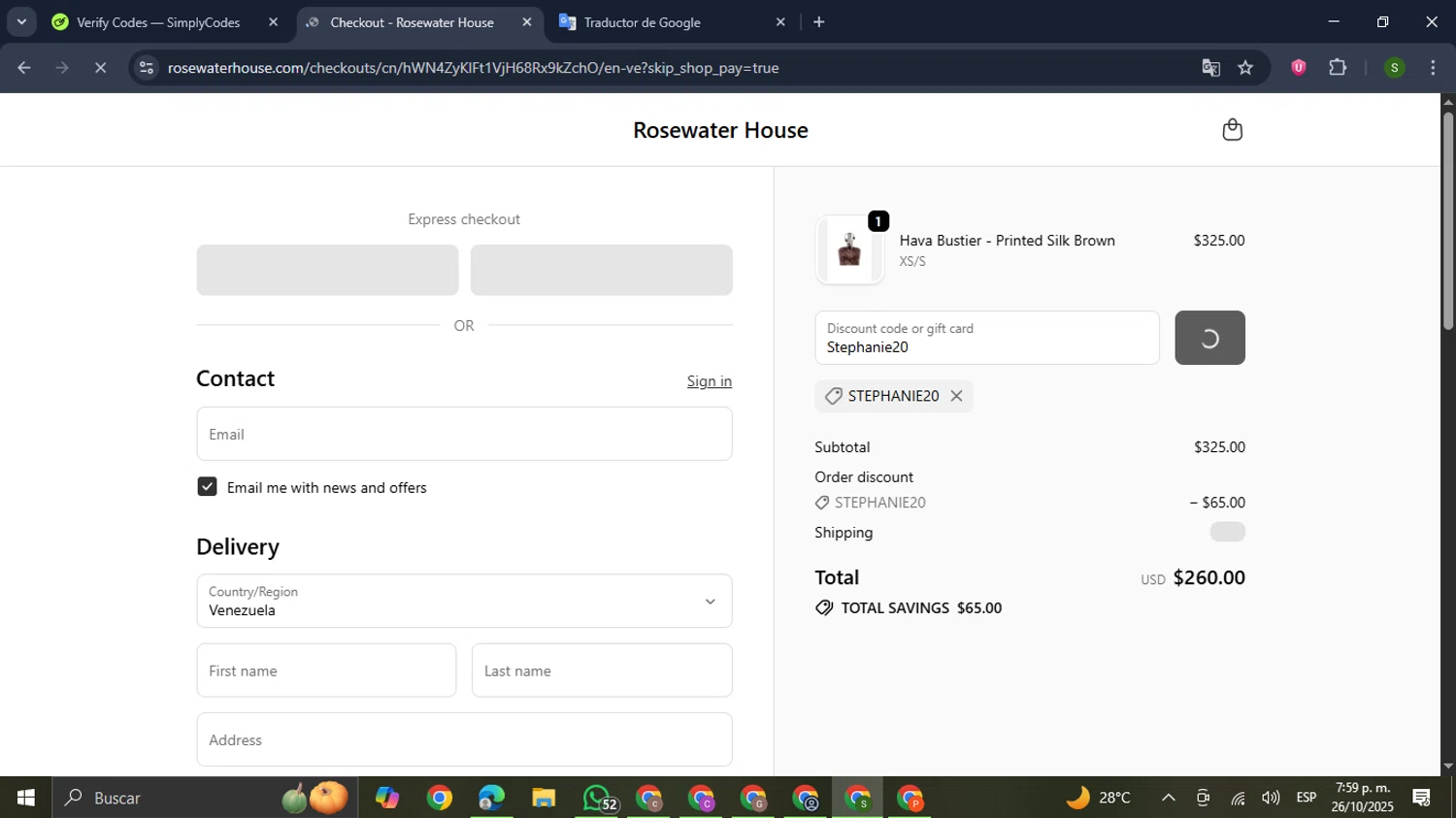Click the address bar URL
Viewport: 1456px width, 818px height.
473,68
